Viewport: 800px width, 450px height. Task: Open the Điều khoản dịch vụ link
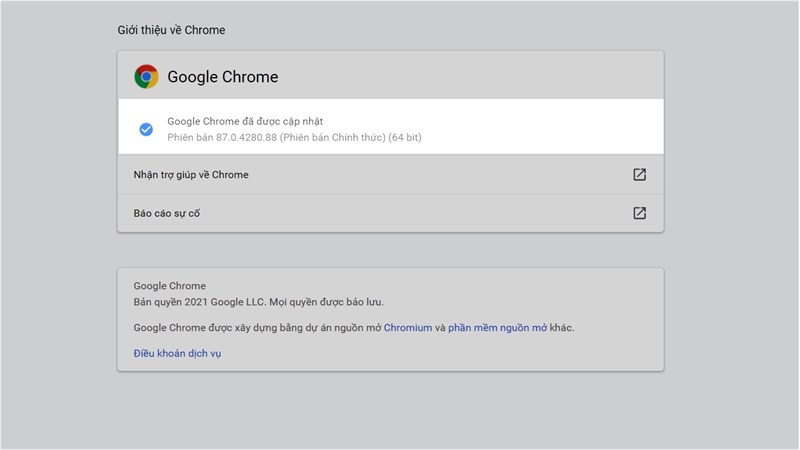click(x=177, y=353)
